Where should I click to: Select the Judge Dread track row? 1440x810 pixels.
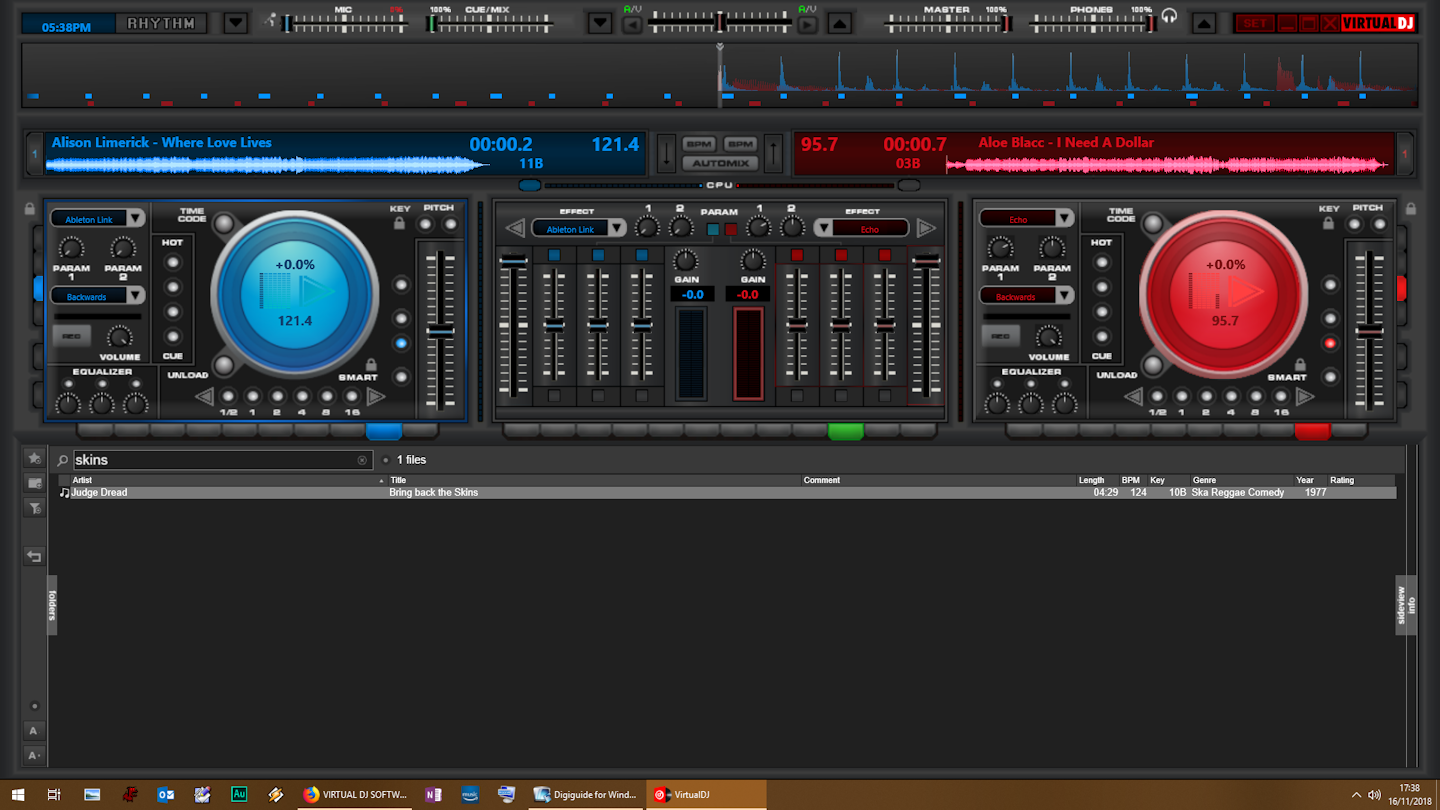click(x=726, y=492)
